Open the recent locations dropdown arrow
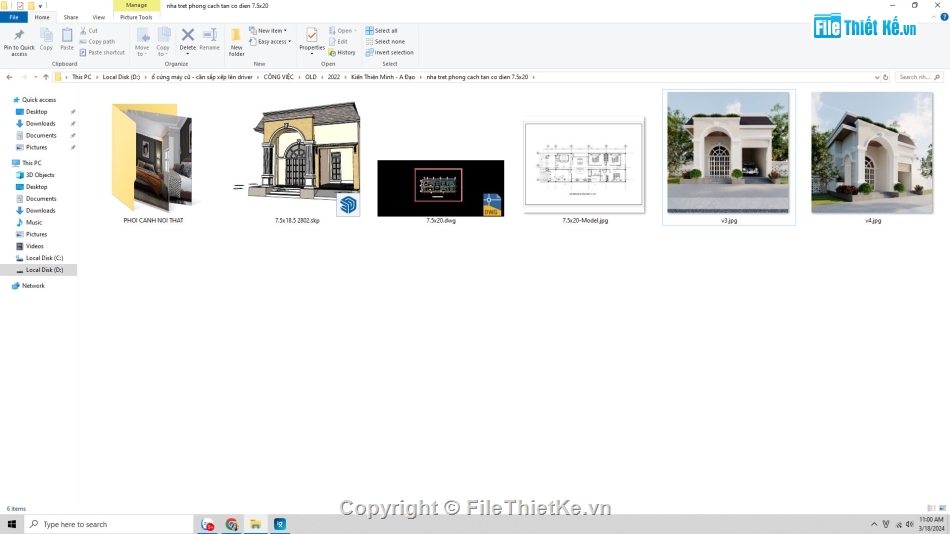The height and width of the screenshot is (534, 950). click(x=35, y=77)
